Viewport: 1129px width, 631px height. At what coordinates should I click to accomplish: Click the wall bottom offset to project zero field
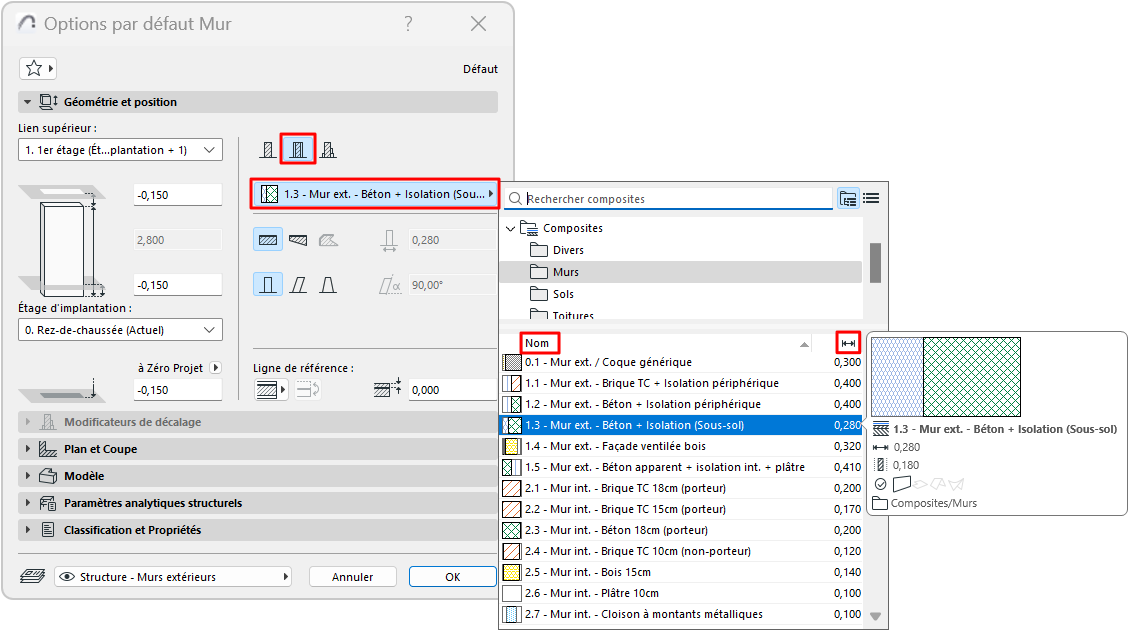coord(178,390)
